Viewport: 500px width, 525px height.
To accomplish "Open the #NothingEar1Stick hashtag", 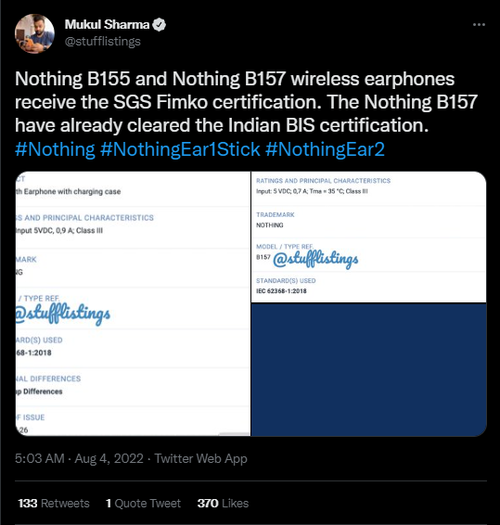I will pyautogui.click(x=180, y=149).
